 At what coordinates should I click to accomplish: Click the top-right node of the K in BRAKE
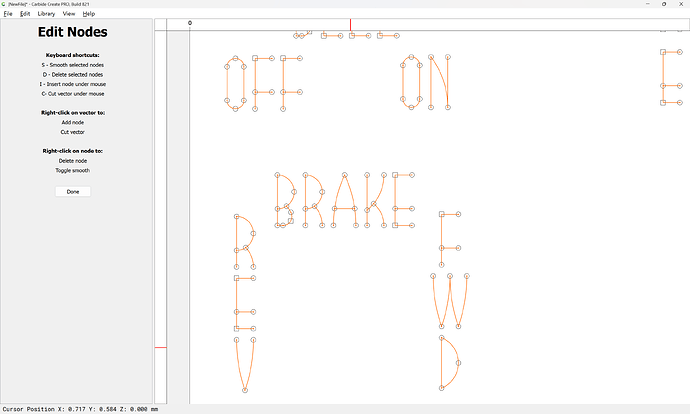[x=385, y=174]
